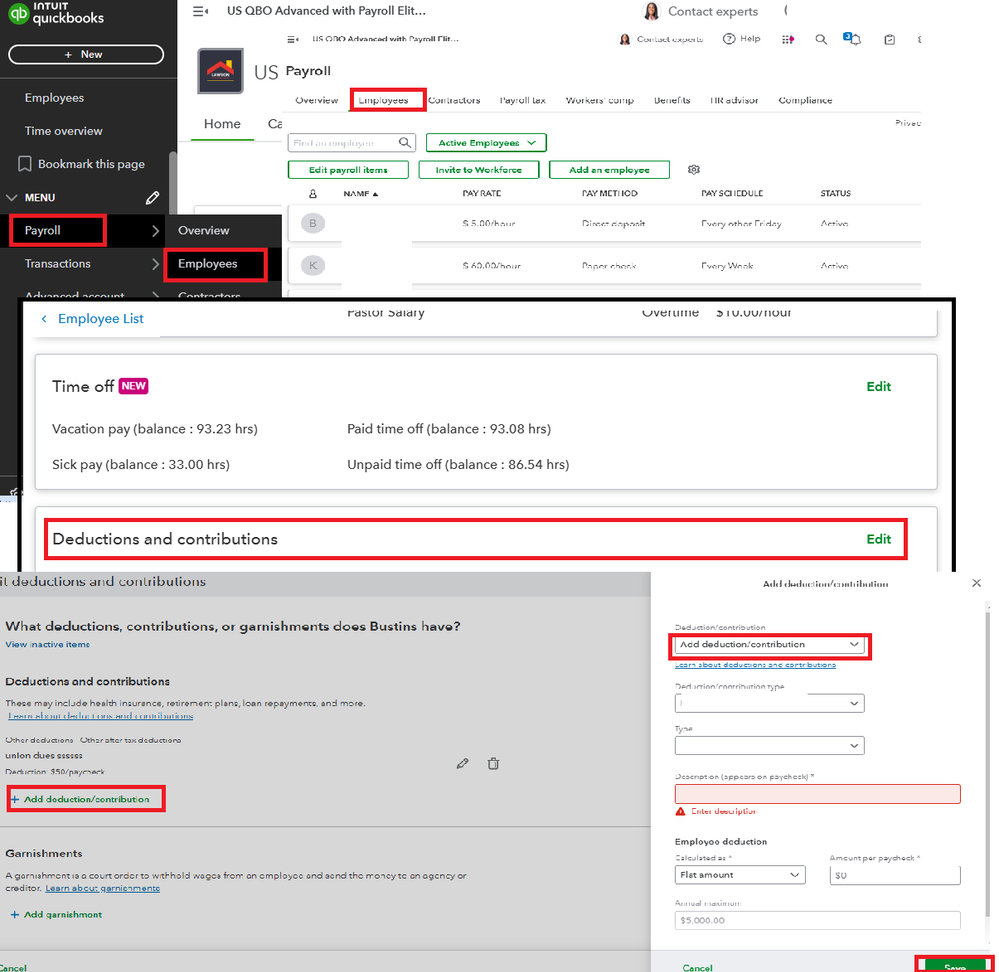Click the Amount per paycheck field
The height and width of the screenshot is (972, 999).
point(895,875)
